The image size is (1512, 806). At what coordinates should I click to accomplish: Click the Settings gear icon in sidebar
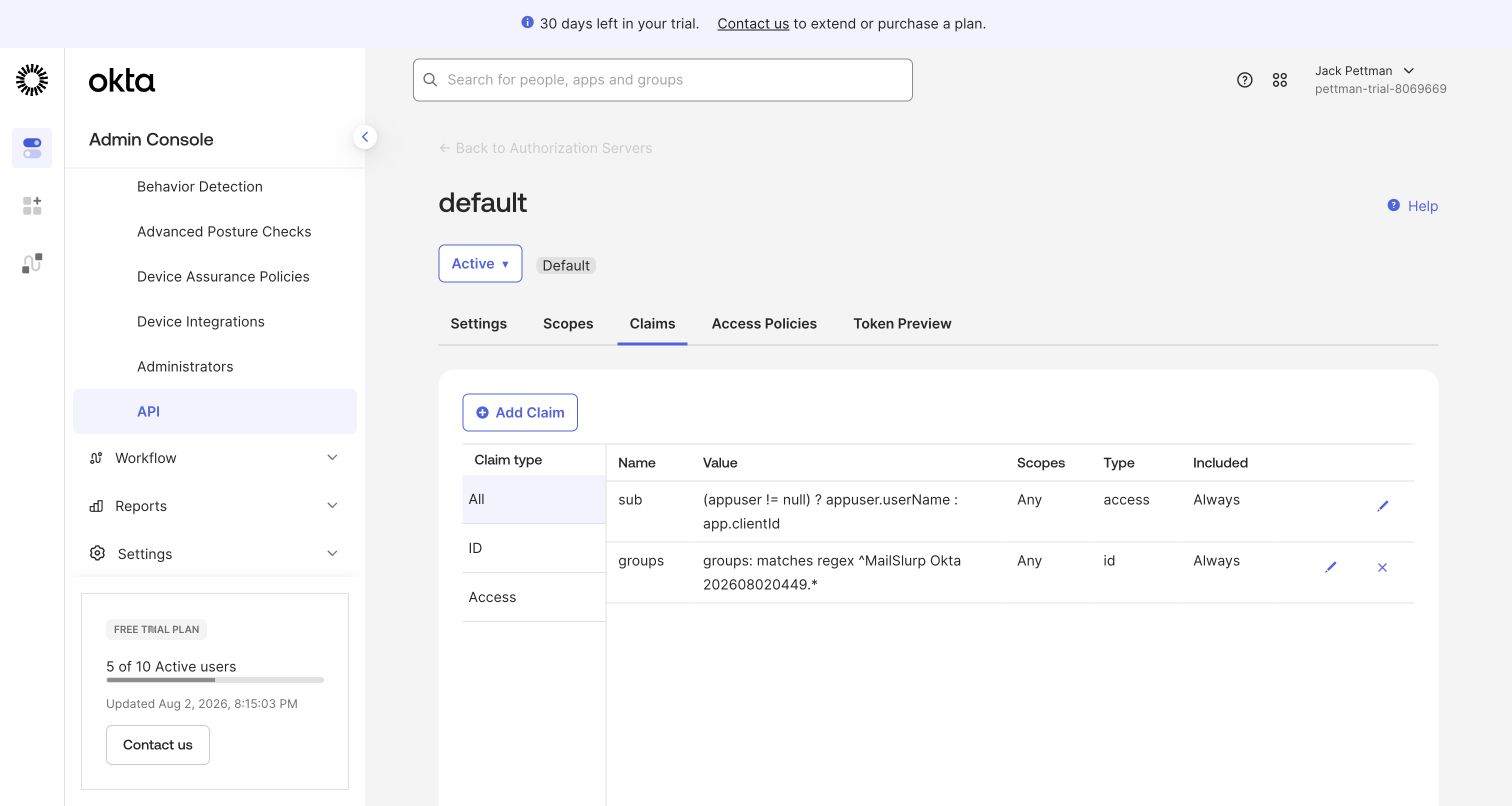click(97, 553)
